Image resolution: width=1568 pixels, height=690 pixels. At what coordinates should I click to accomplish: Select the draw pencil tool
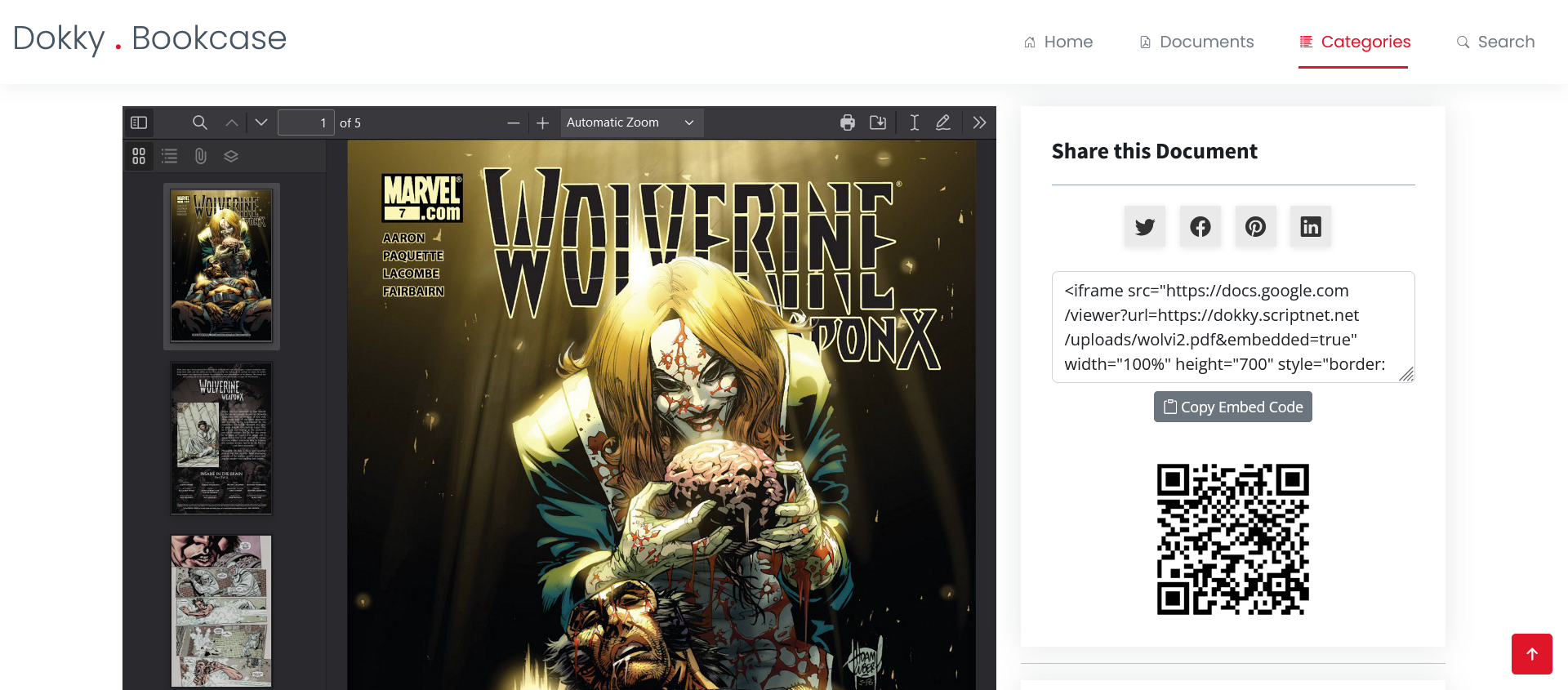[x=943, y=122]
